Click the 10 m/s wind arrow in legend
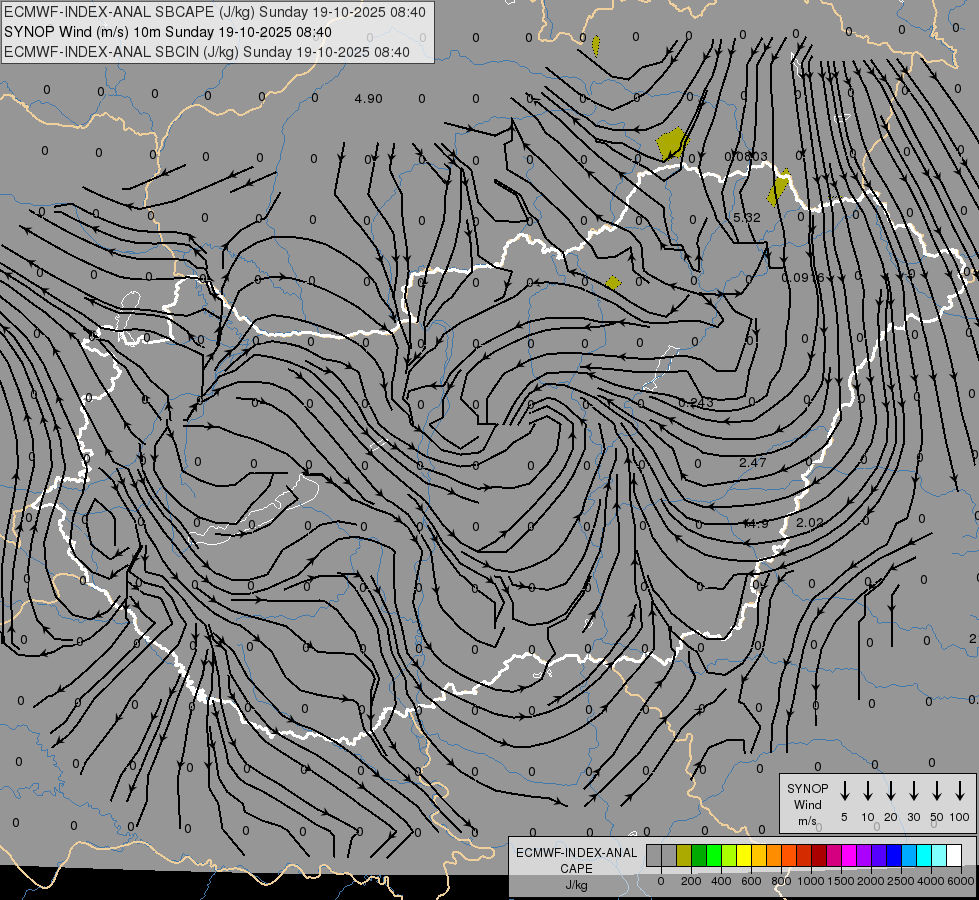 868,791
